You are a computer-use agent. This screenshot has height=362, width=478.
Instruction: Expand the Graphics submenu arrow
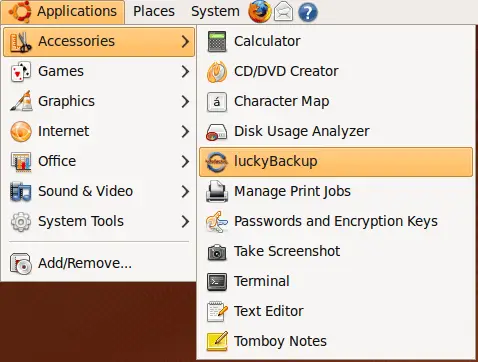click(x=185, y=101)
